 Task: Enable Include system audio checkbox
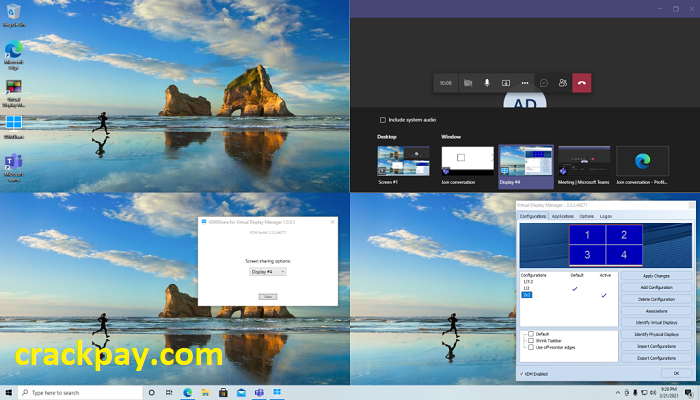[x=383, y=120]
